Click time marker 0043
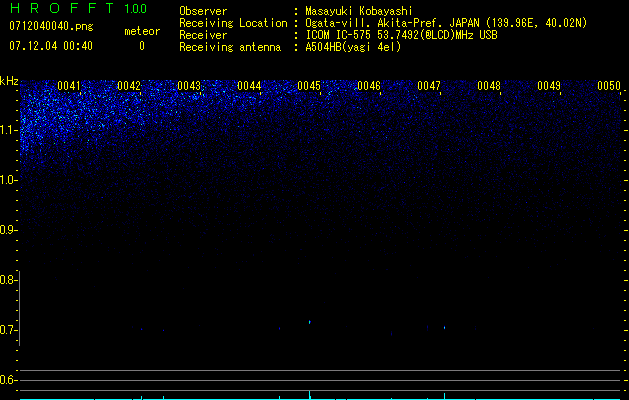Image resolution: width=629 pixels, height=400 pixels. (189, 85)
